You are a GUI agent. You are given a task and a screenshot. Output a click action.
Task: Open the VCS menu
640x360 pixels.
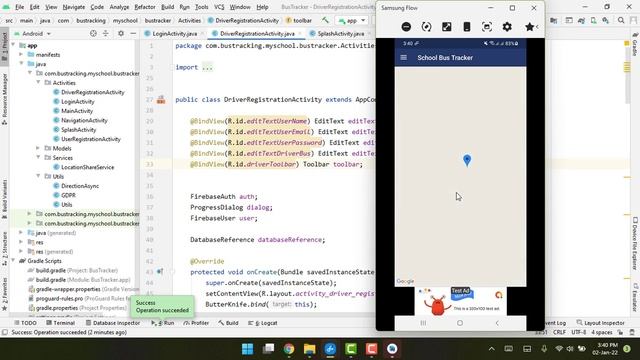[x=219, y=7]
